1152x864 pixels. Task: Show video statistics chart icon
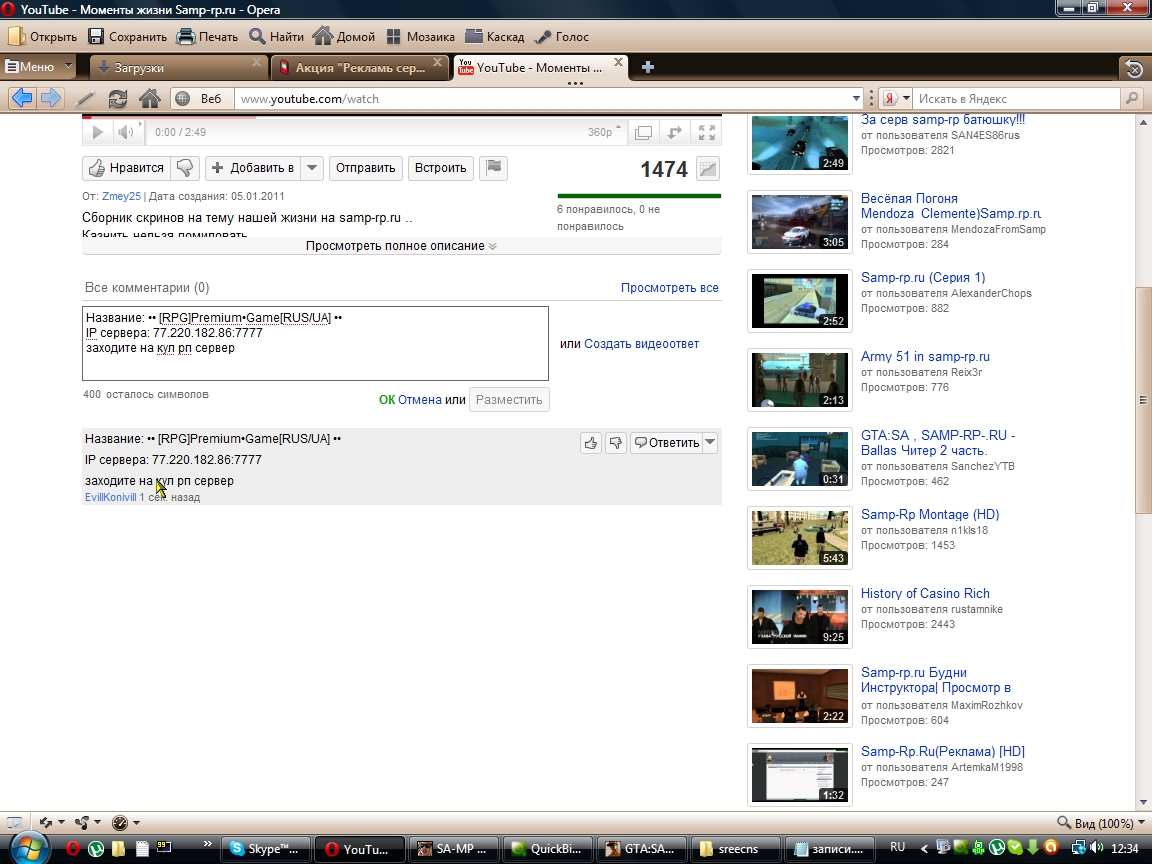[708, 169]
